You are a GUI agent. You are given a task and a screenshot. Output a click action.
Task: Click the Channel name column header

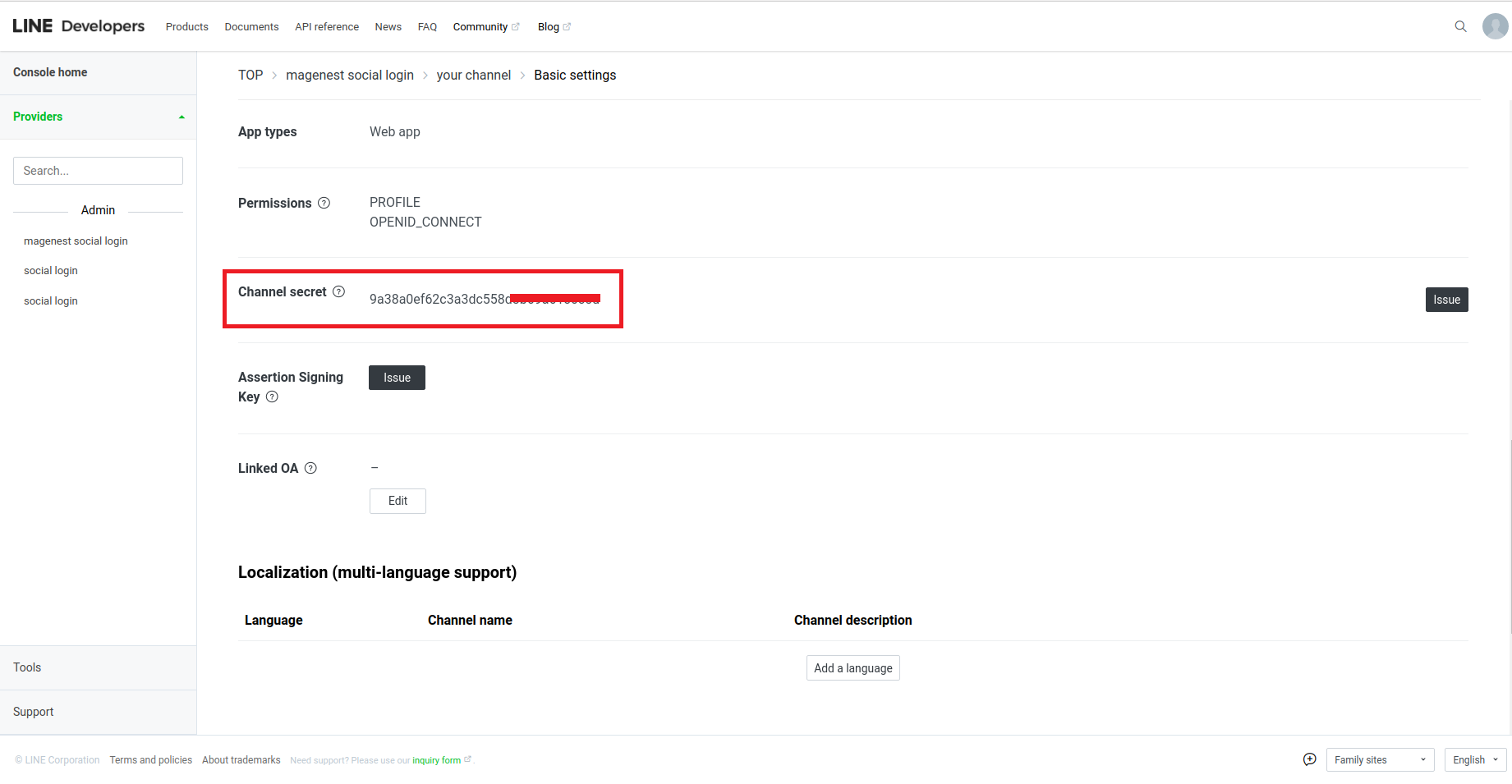point(470,620)
